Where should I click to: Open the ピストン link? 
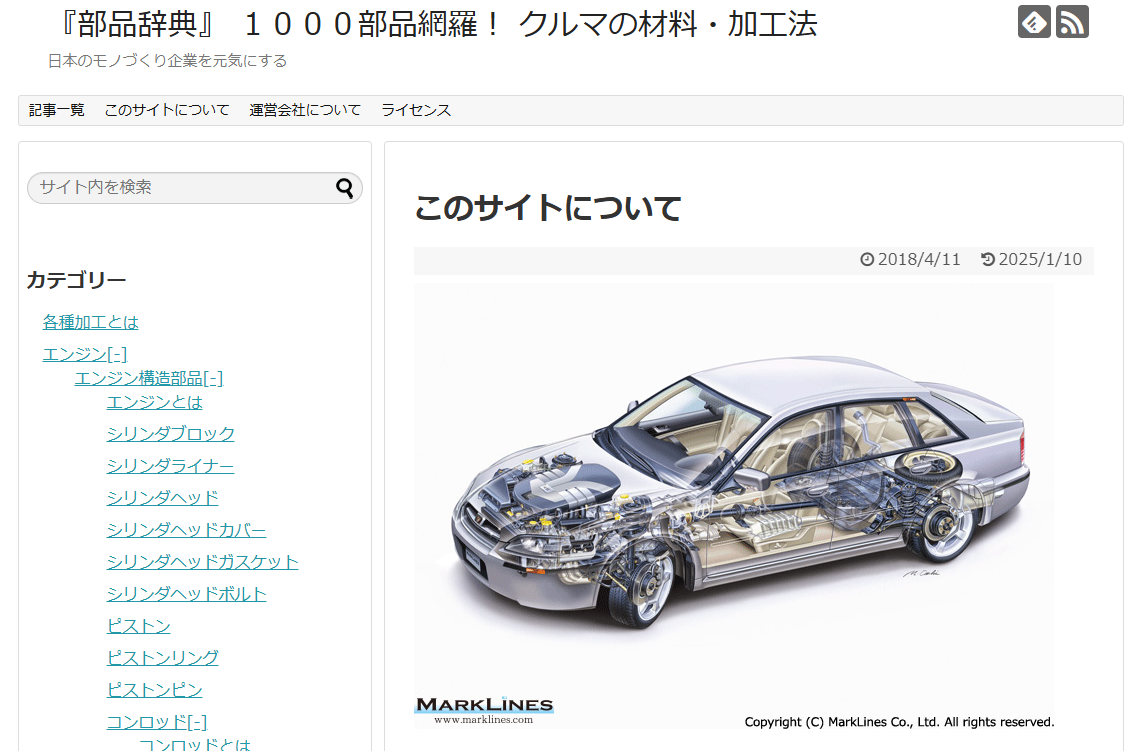(x=139, y=625)
